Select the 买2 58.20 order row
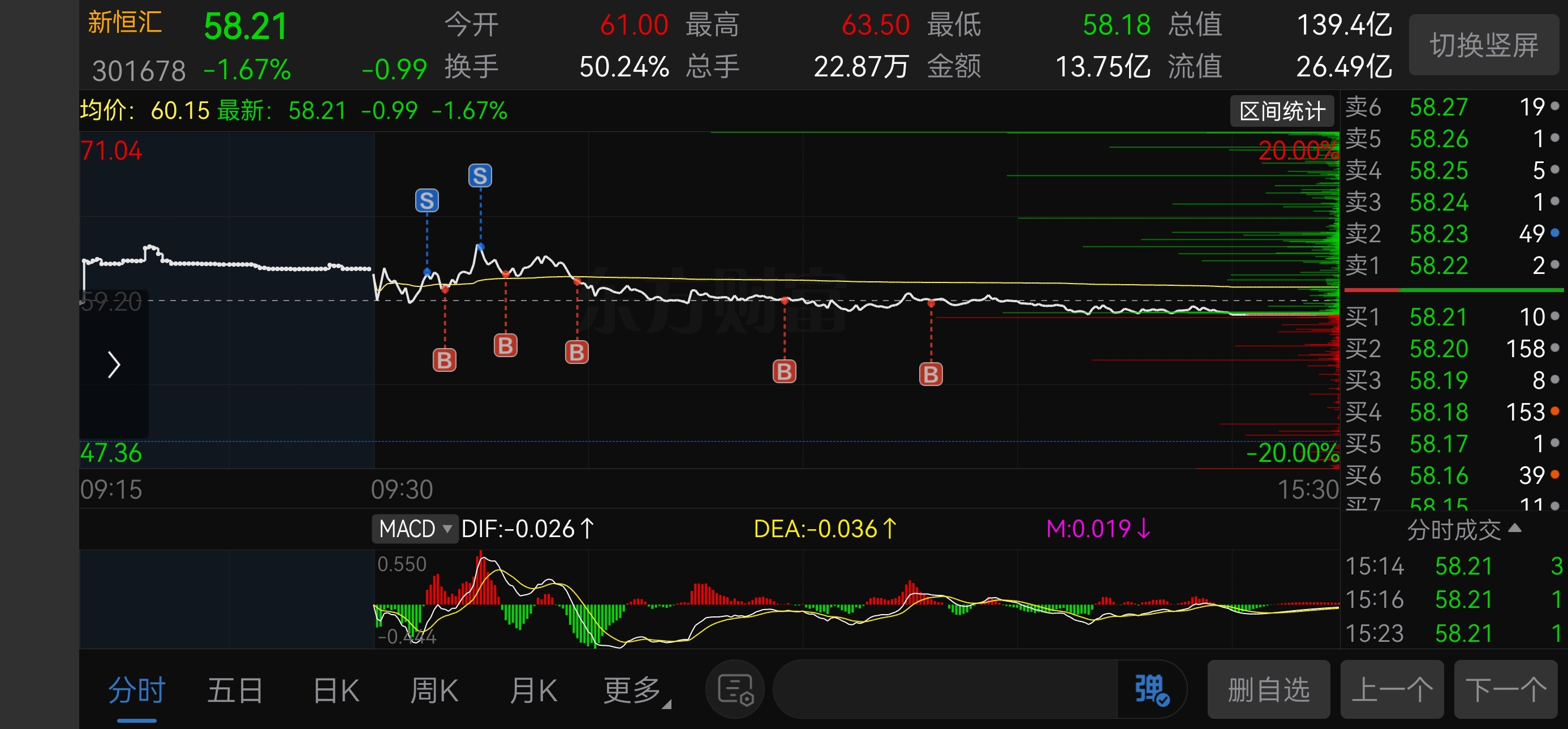Image resolution: width=1568 pixels, height=729 pixels. [1454, 348]
